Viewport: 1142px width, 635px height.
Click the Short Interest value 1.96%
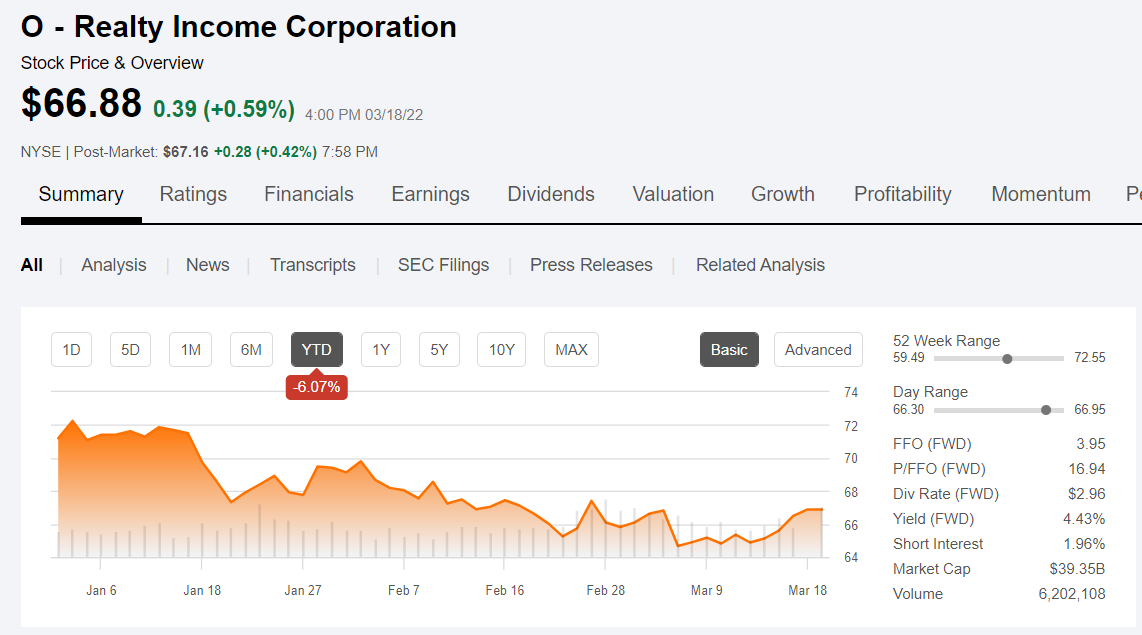[x=1084, y=544]
